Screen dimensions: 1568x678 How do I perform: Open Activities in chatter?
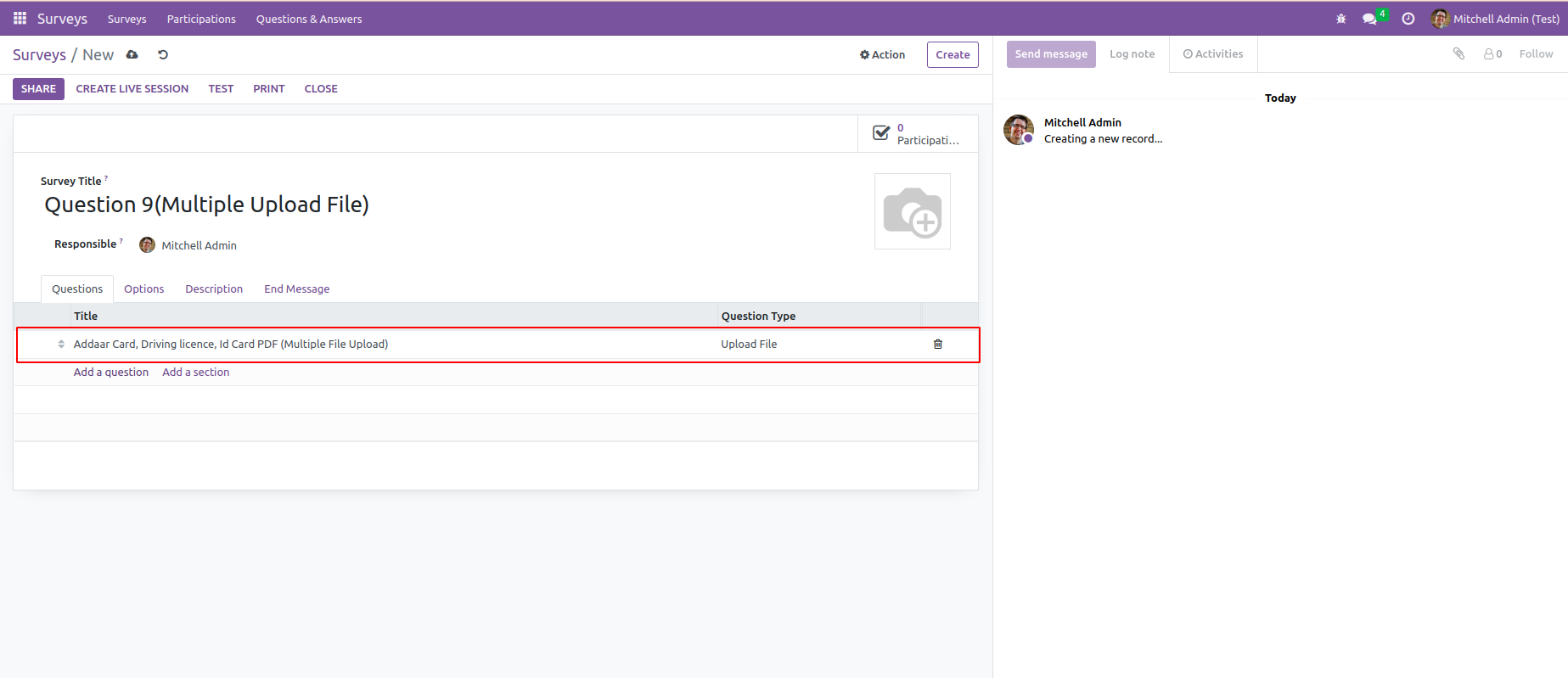tap(1213, 53)
